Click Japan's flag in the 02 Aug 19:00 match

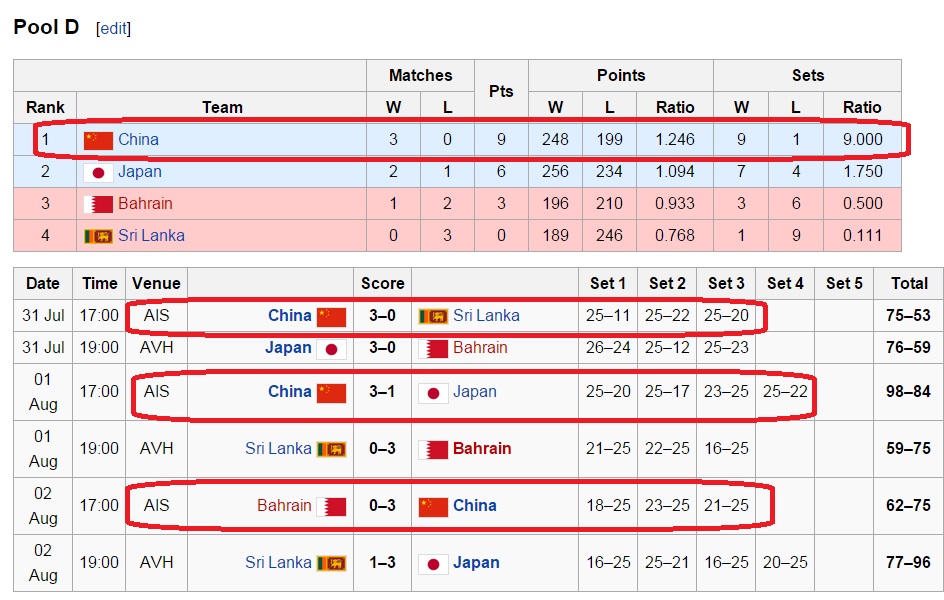(x=433, y=563)
